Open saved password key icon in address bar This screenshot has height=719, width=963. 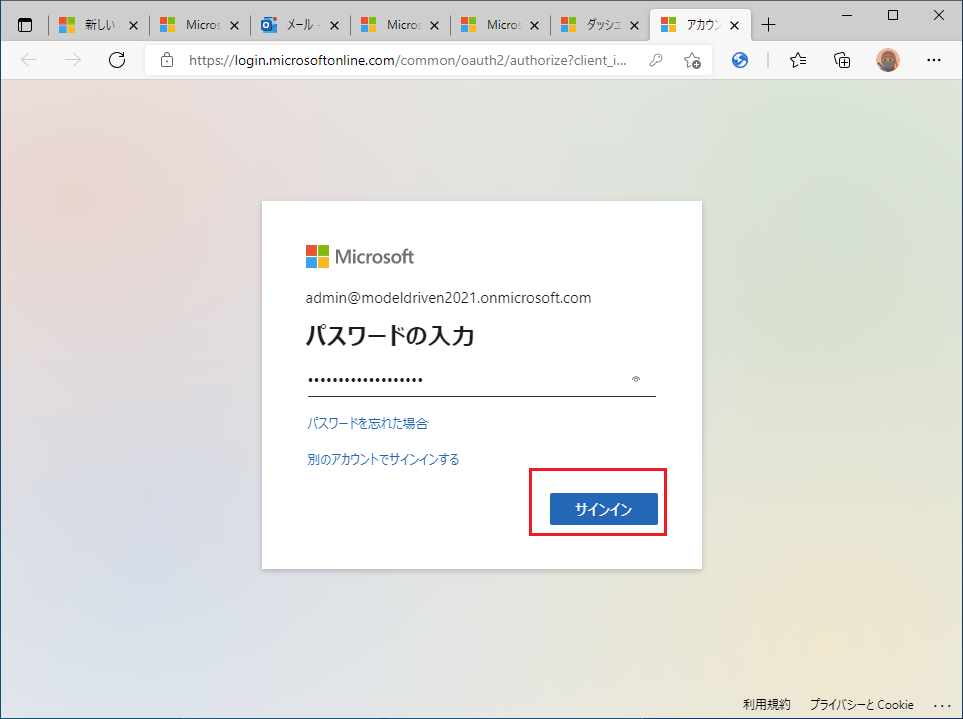(x=656, y=60)
